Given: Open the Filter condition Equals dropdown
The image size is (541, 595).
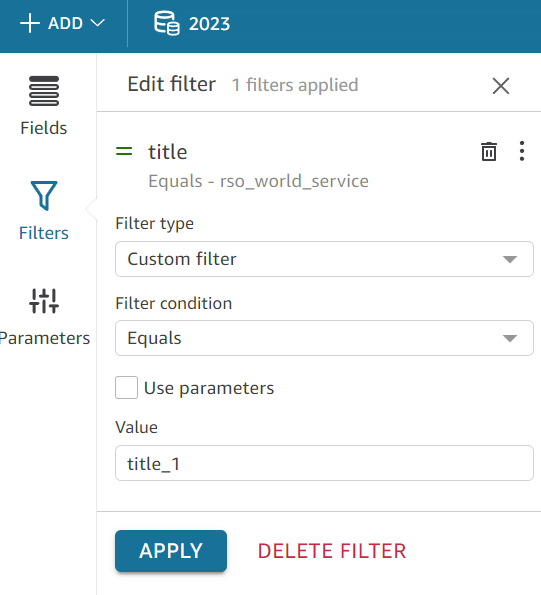Looking at the screenshot, I should [x=324, y=338].
